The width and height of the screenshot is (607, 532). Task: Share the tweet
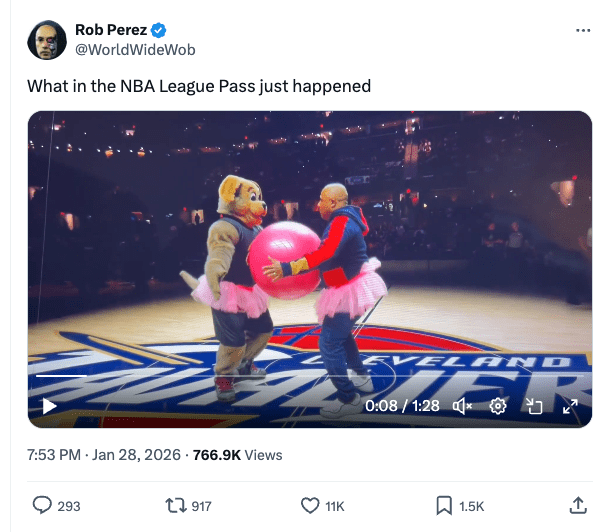pos(577,506)
